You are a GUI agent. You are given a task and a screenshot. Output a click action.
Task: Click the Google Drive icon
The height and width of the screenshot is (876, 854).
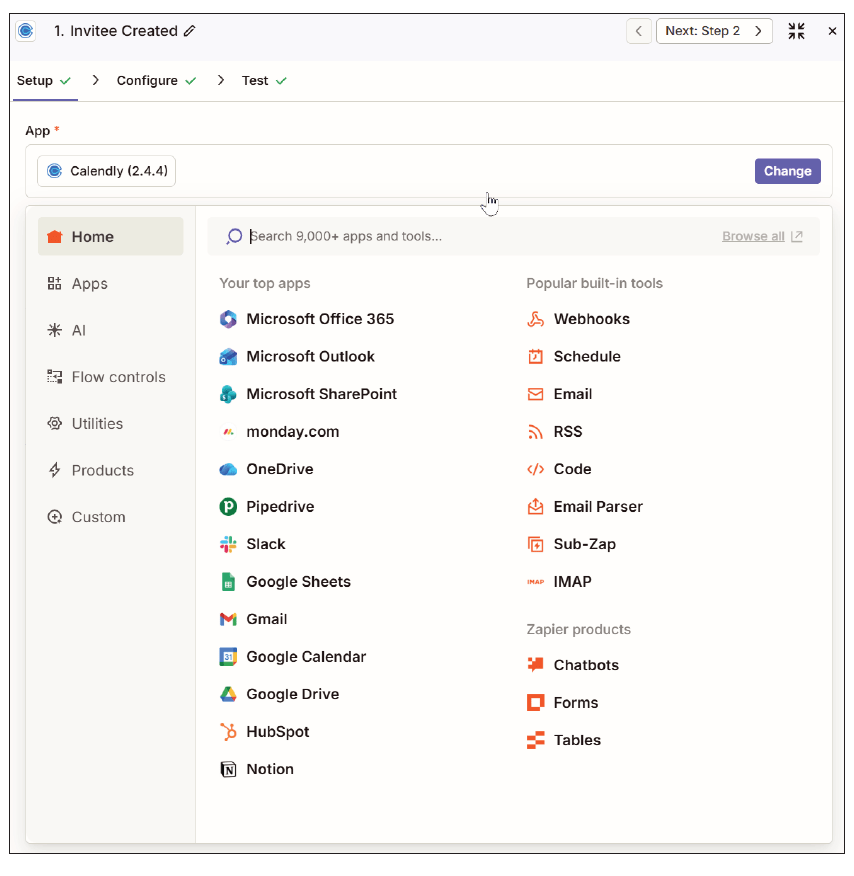[228, 694]
